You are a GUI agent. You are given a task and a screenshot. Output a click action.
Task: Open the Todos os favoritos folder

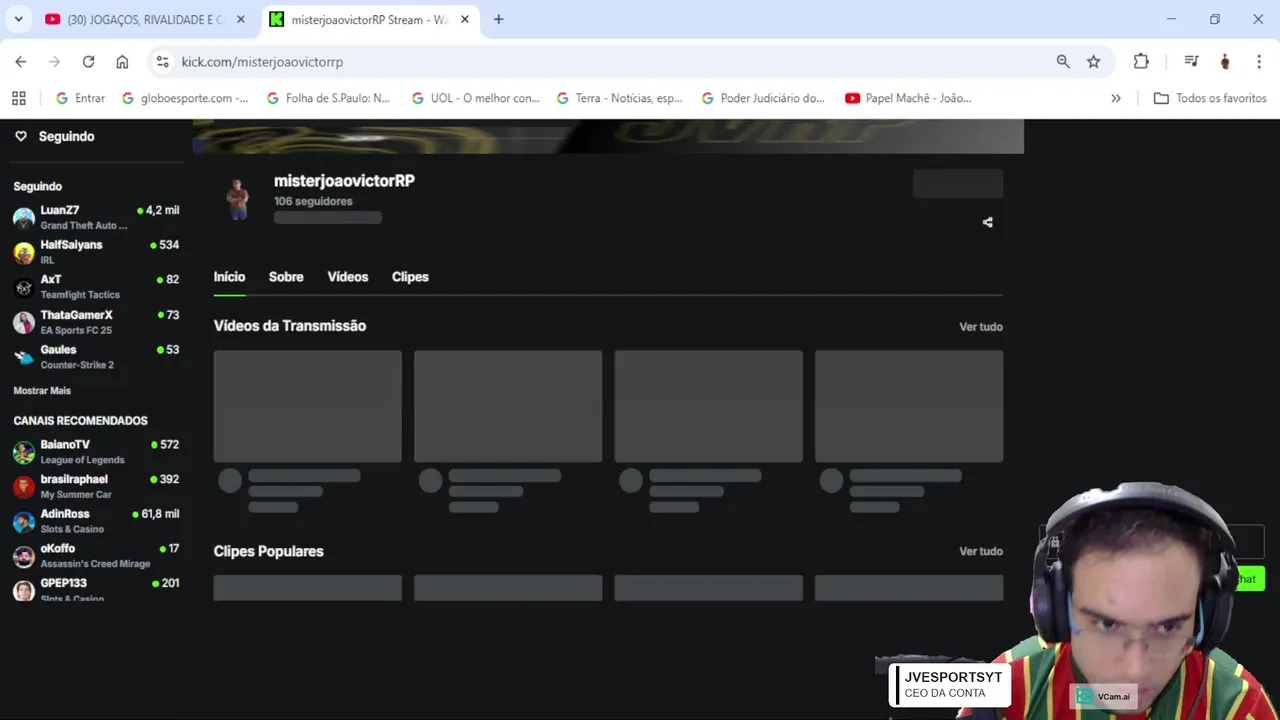(x=1210, y=98)
